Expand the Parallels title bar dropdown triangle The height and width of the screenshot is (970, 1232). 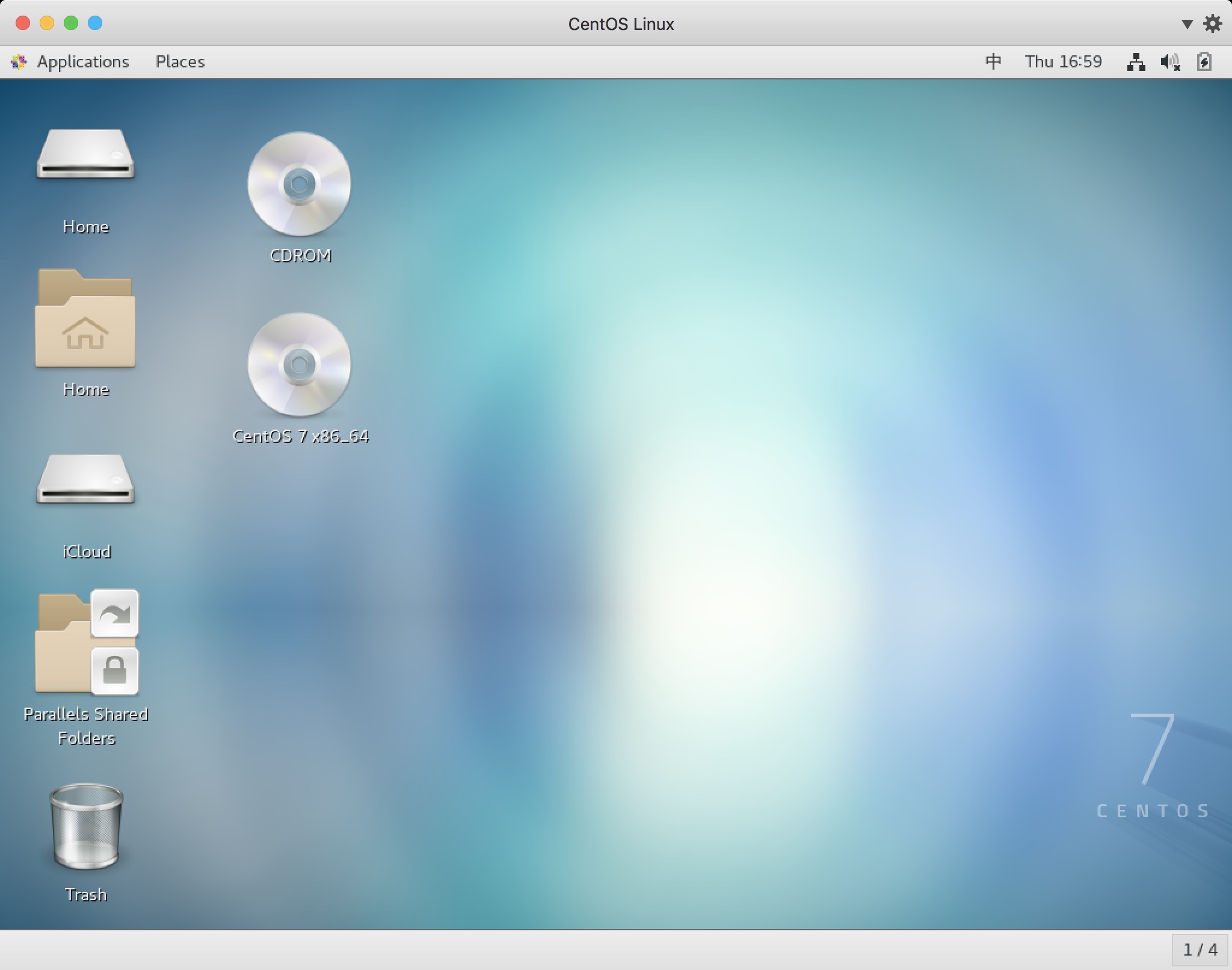pyautogui.click(x=1187, y=24)
